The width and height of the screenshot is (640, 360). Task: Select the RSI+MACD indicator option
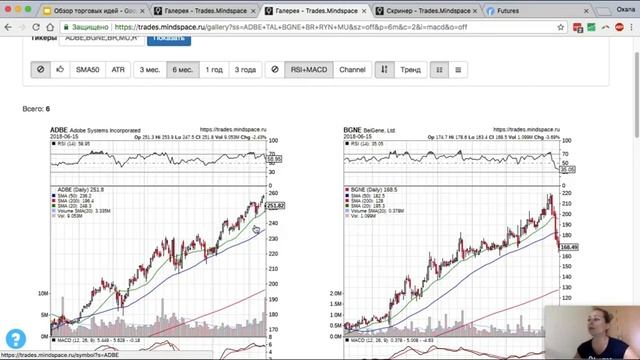tap(309, 70)
